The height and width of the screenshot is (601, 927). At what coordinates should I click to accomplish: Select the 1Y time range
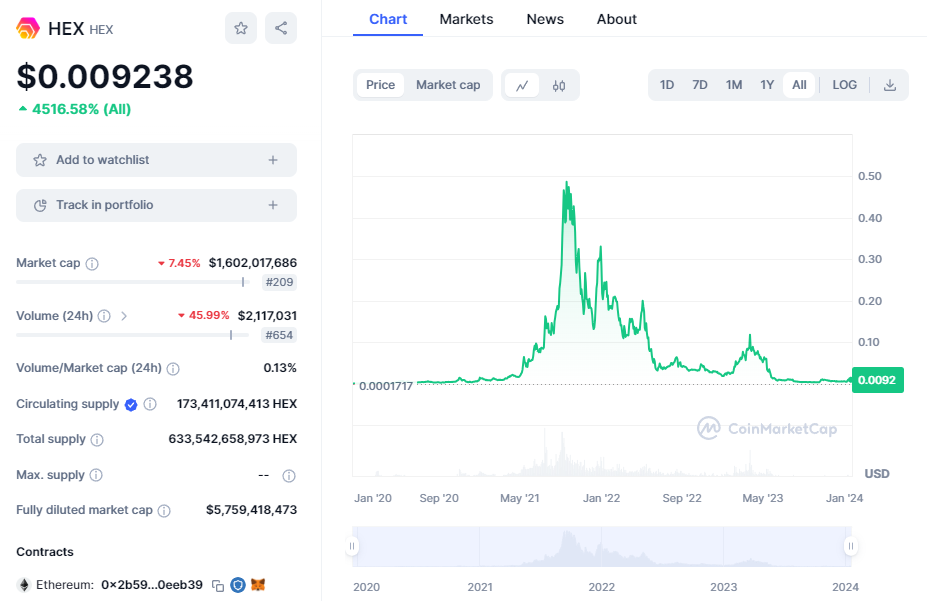click(767, 85)
